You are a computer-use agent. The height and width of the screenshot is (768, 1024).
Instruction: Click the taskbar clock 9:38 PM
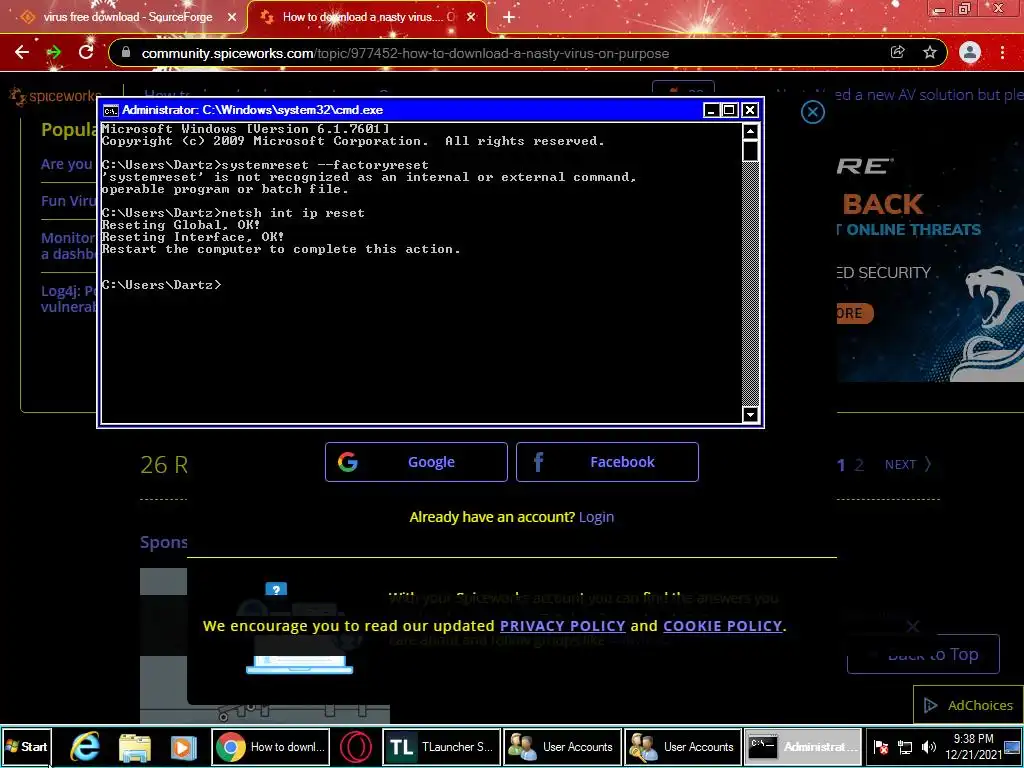pos(973,746)
